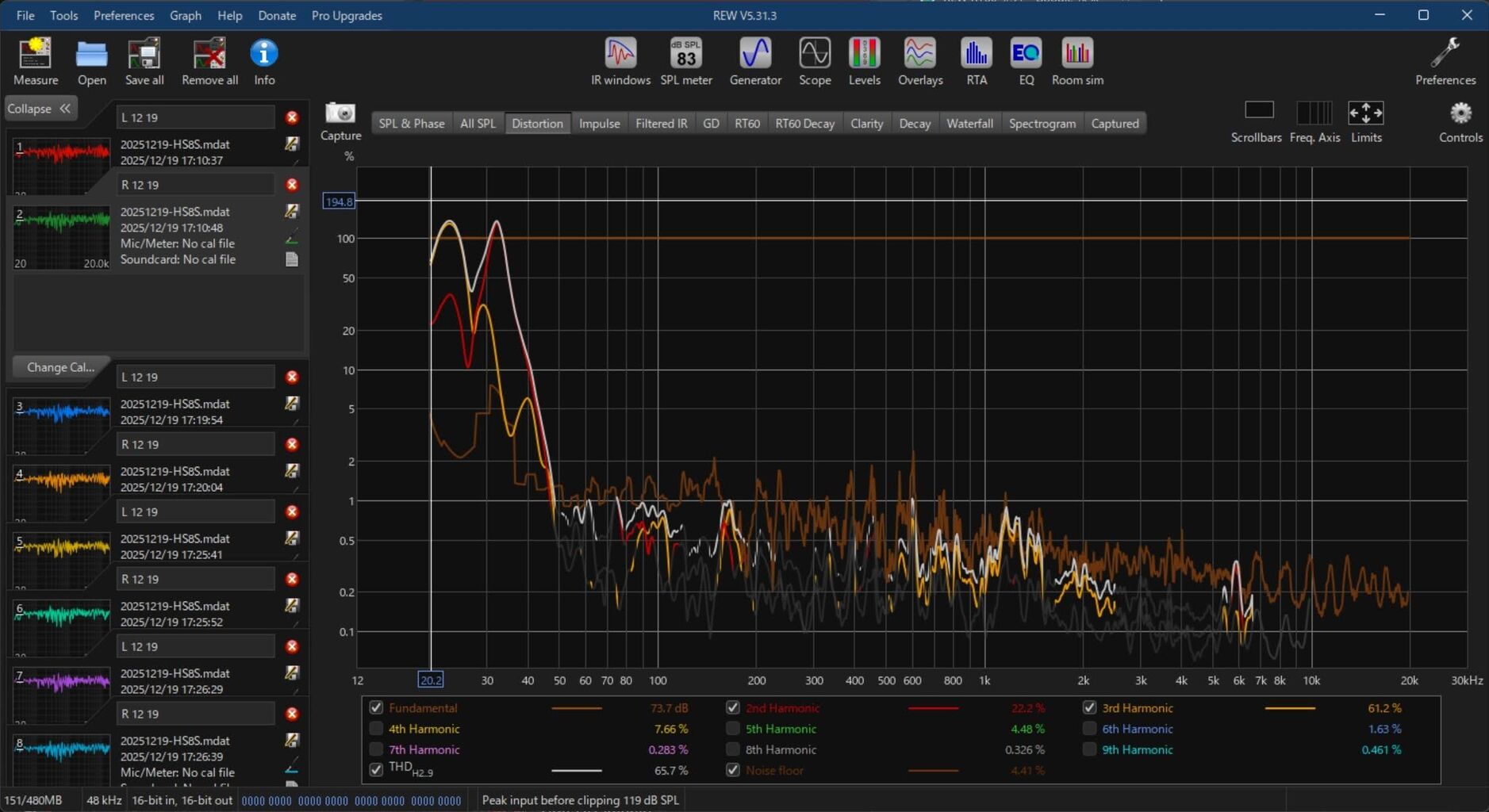The height and width of the screenshot is (812, 1489).
Task: Open the EQ window
Action: tap(1026, 61)
